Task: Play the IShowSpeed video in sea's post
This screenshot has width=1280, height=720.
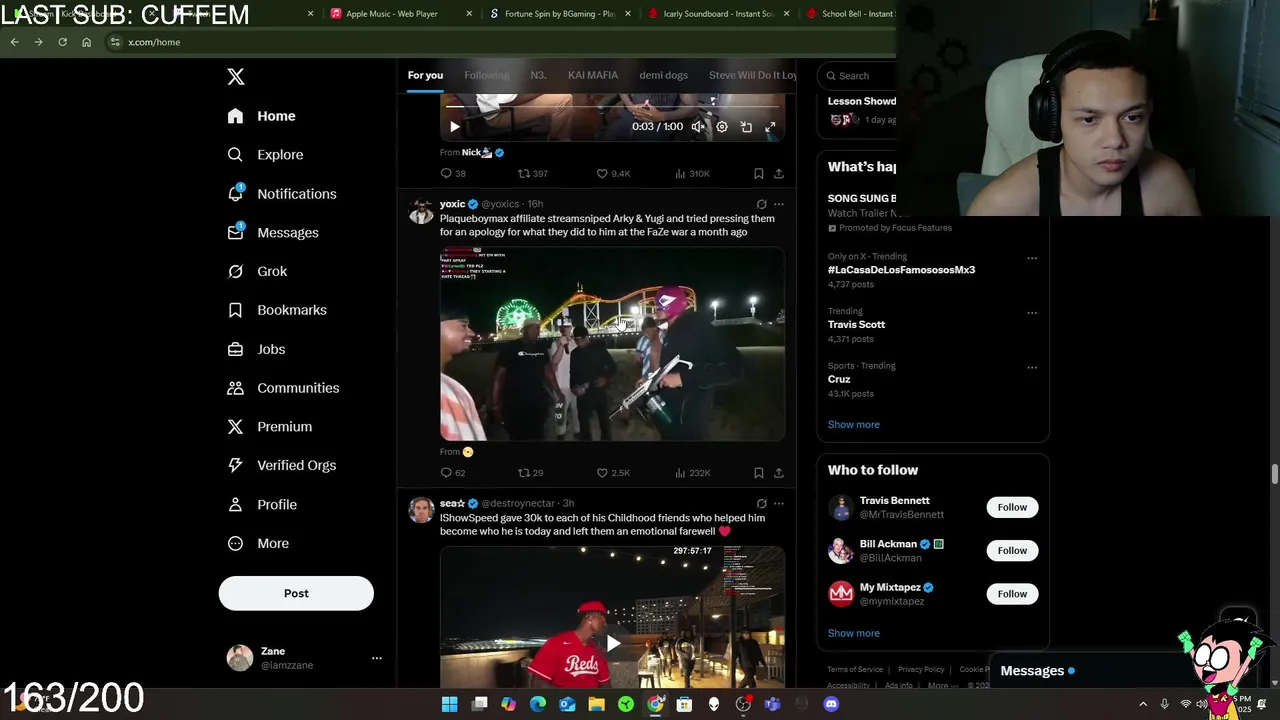Action: pyautogui.click(x=612, y=643)
